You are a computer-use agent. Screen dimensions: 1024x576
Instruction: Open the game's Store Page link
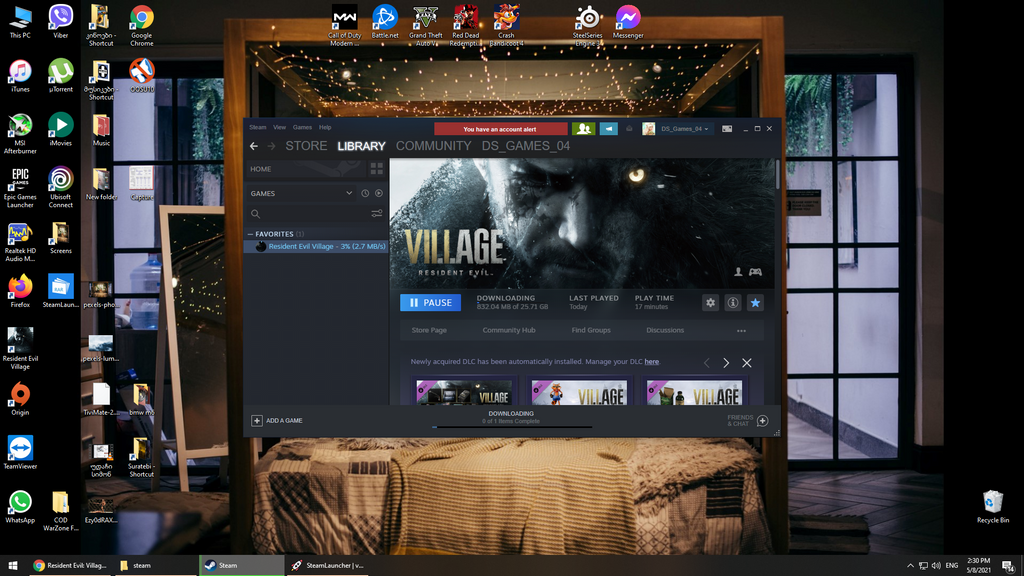(x=429, y=330)
